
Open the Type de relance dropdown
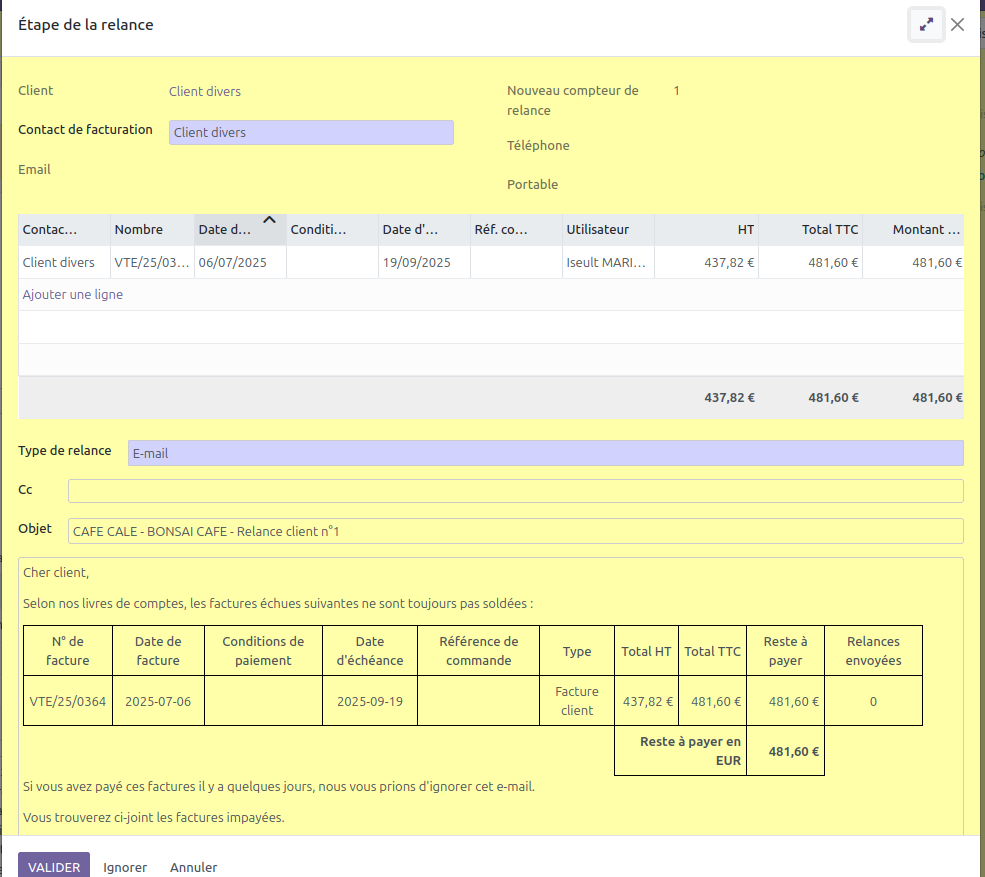point(545,453)
